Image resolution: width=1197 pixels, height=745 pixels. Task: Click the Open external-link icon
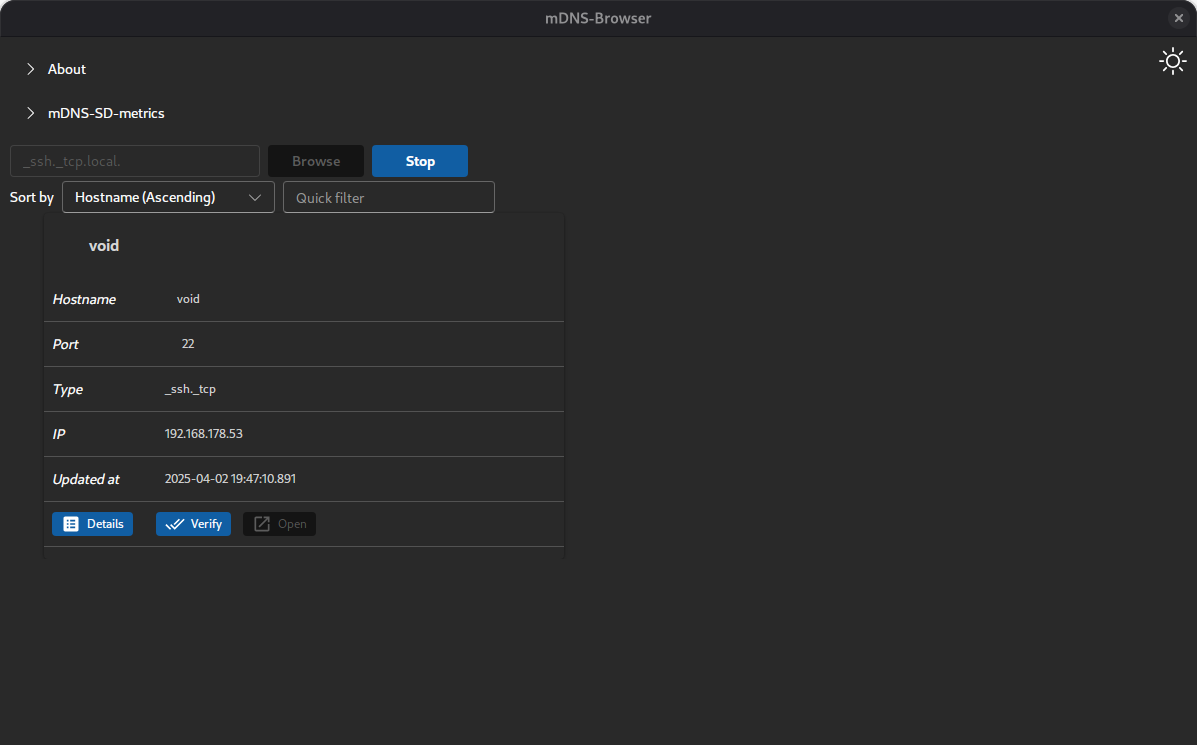[262, 524]
